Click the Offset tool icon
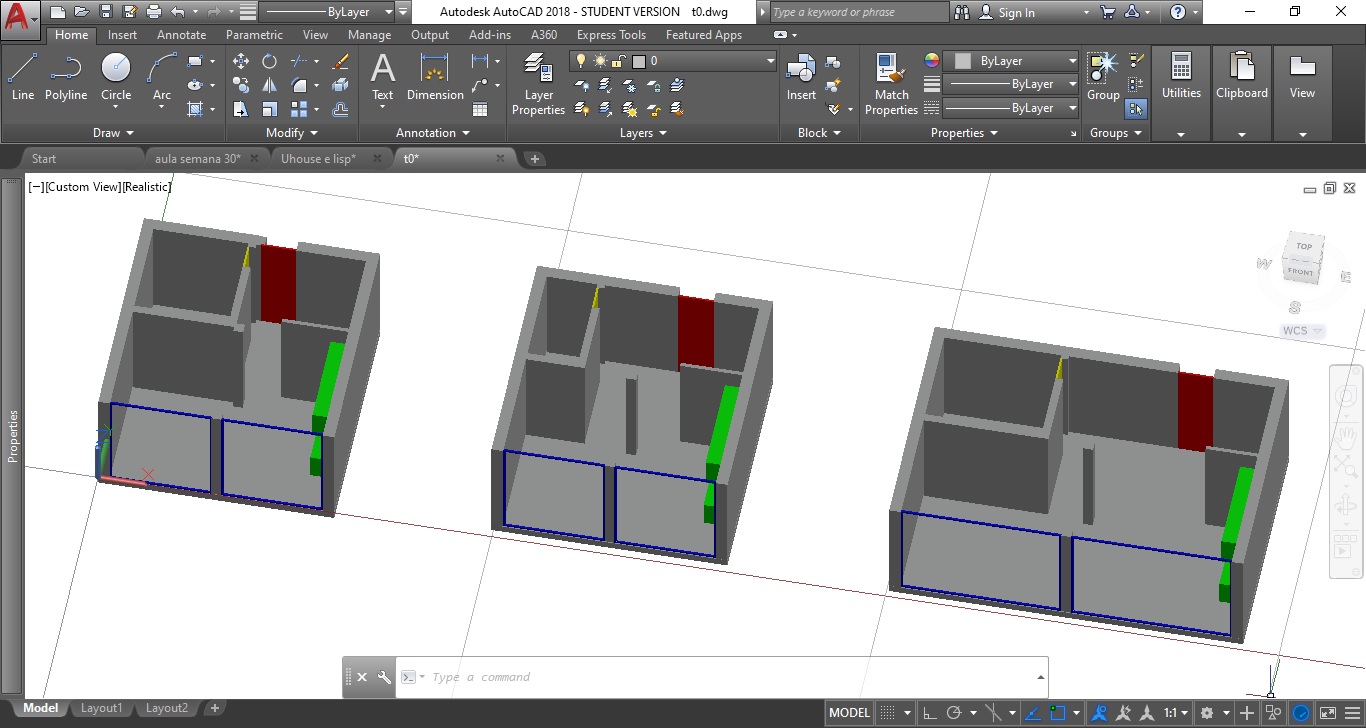 (340, 109)
